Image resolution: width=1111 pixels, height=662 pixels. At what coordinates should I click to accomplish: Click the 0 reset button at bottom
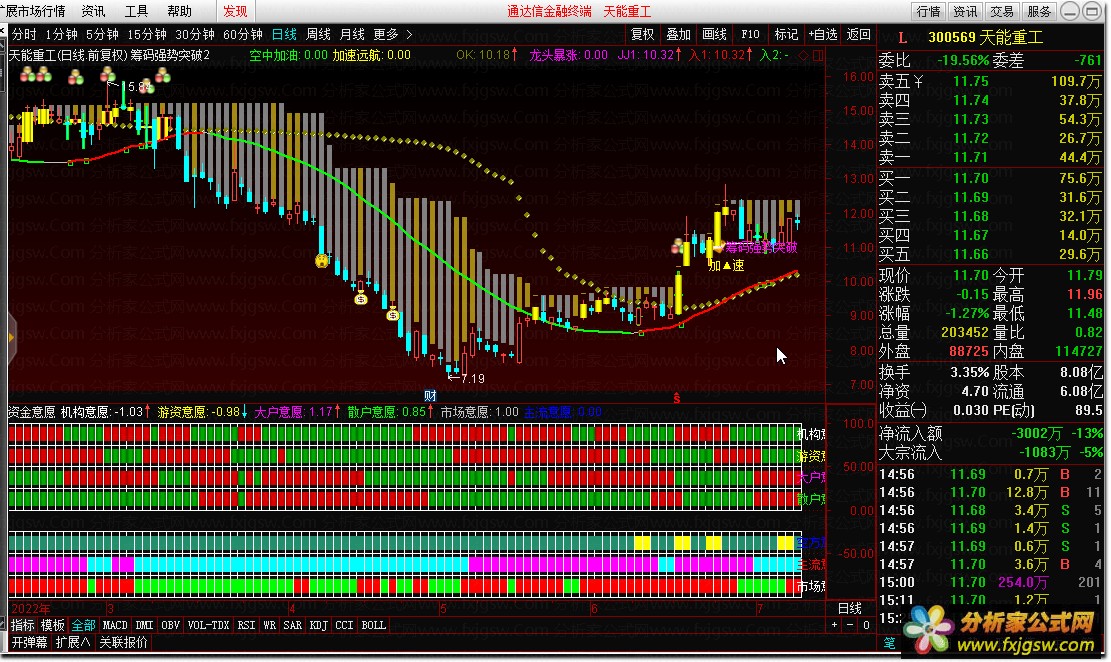pyautogui.click(x=866, y=625)
